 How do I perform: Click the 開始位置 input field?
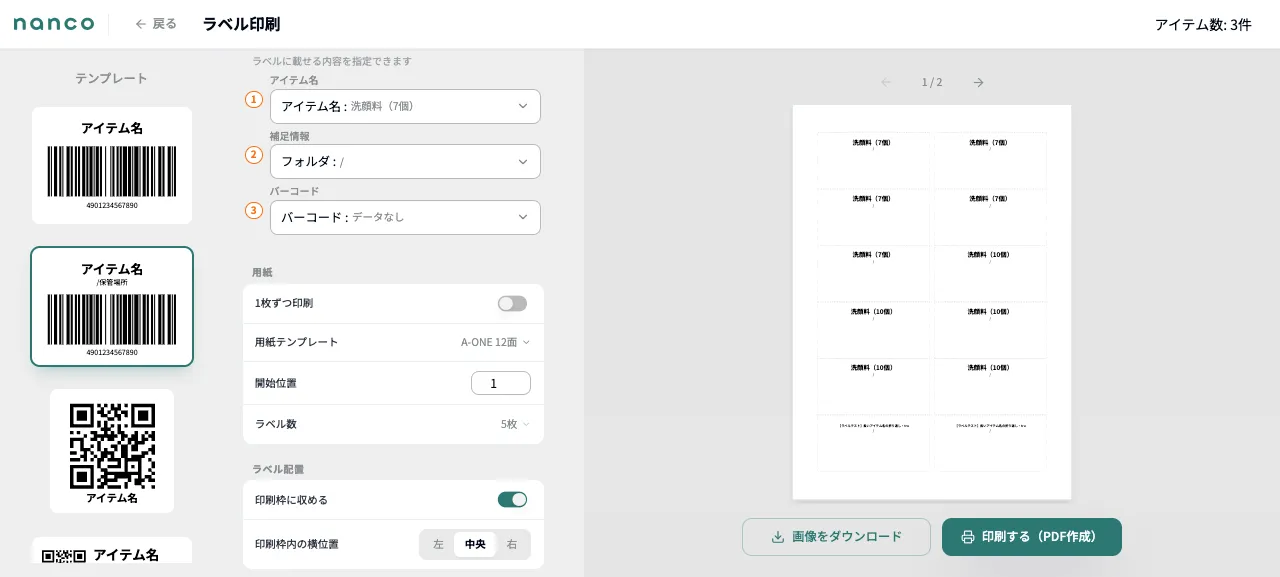click(501, 383)
